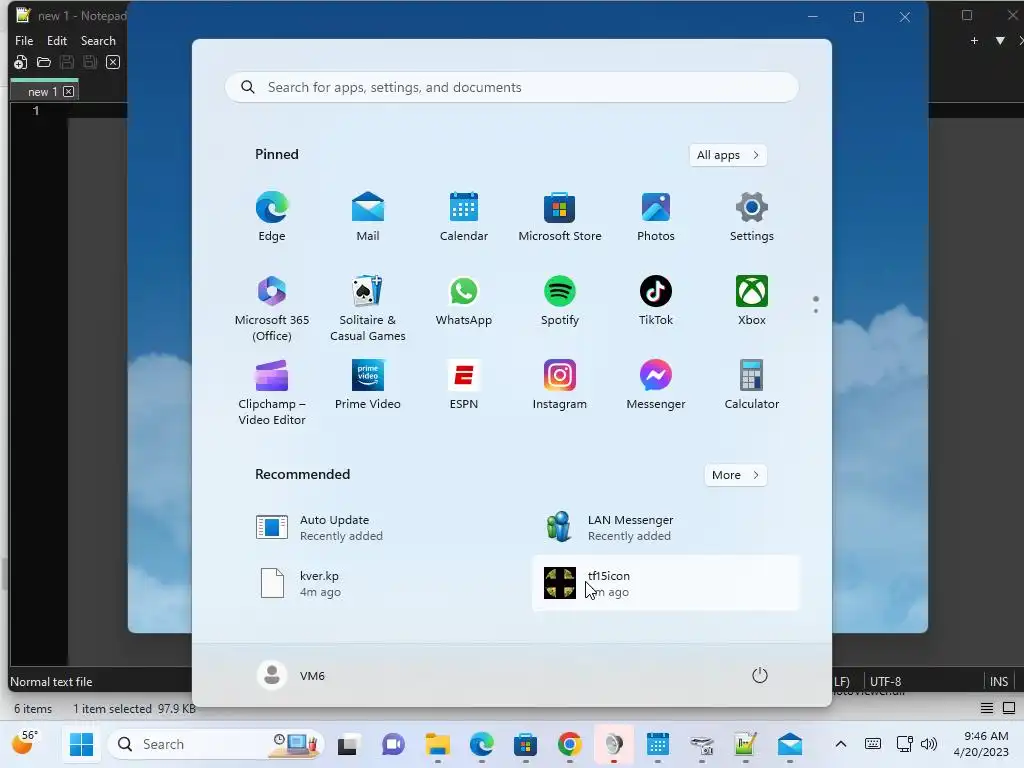Open the Instagram app

[x=560, y=385]
